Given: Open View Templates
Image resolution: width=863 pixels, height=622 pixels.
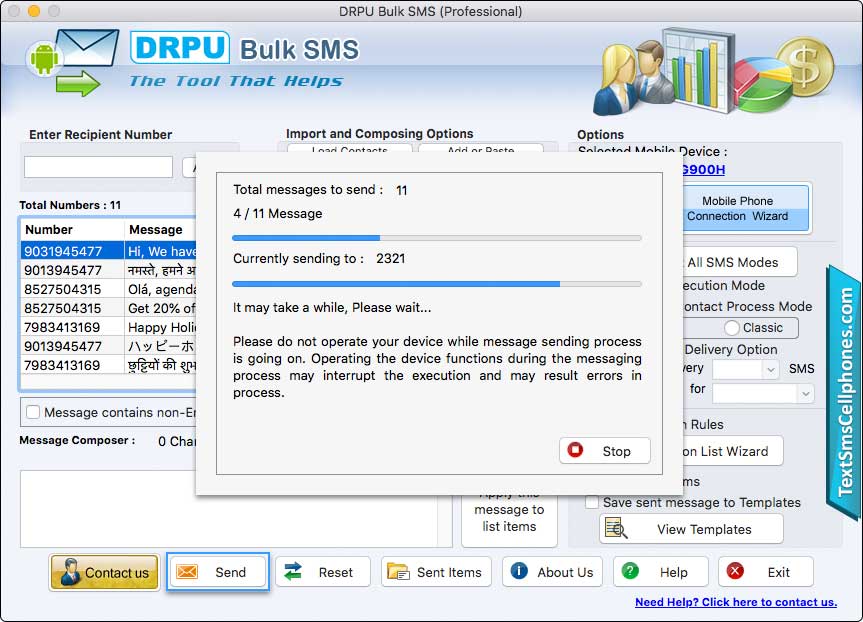Looking at the screenshot, I should (x=691, y=529).
